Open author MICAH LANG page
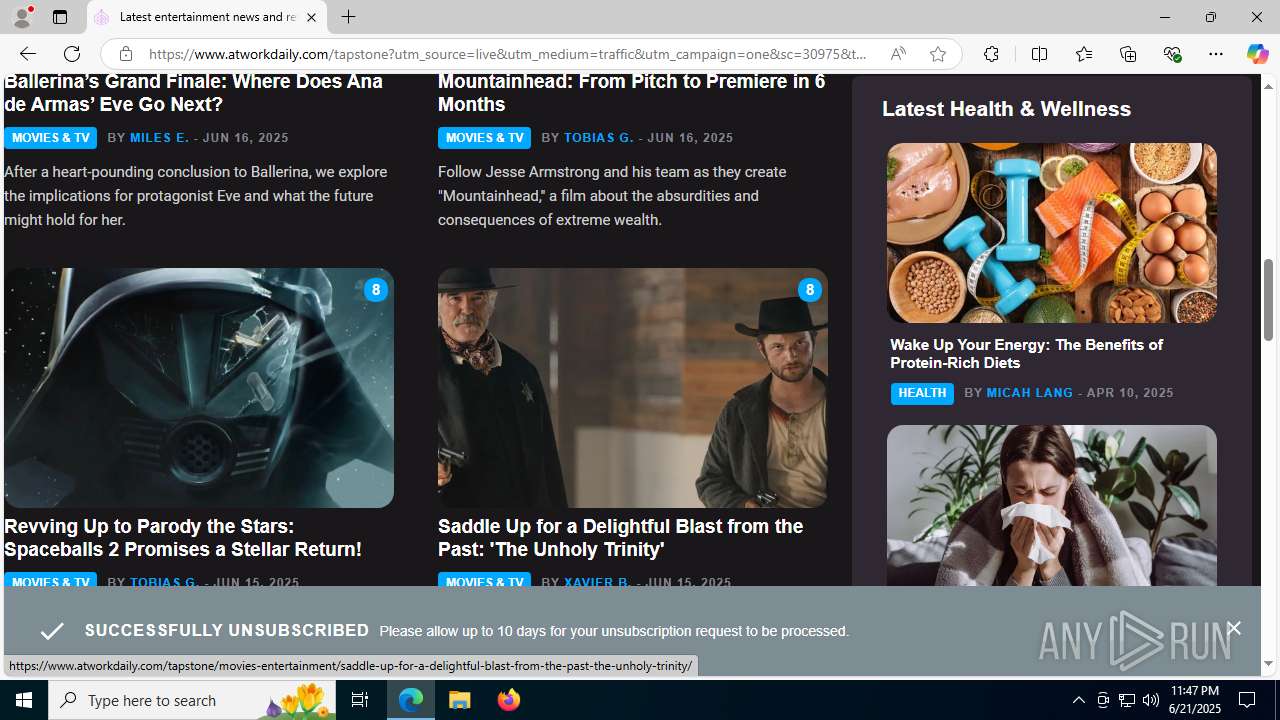This screenshot has height=720, width=1280. point(1029,393)
